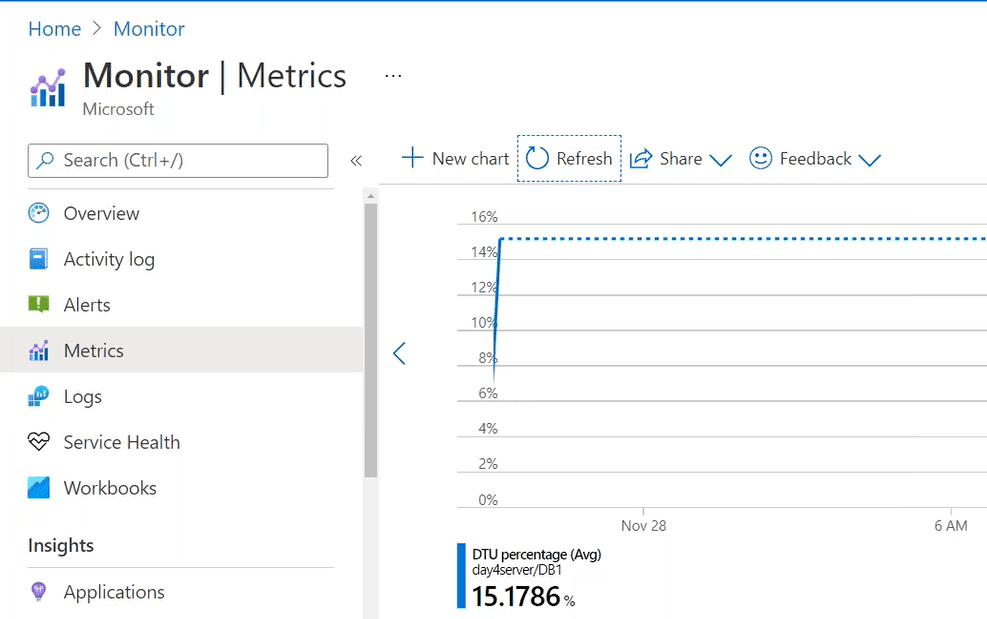Click the Activity log book icon
The height and width of the screenshot is (619, 987).
pyautogui.click(x=39, y=259)
